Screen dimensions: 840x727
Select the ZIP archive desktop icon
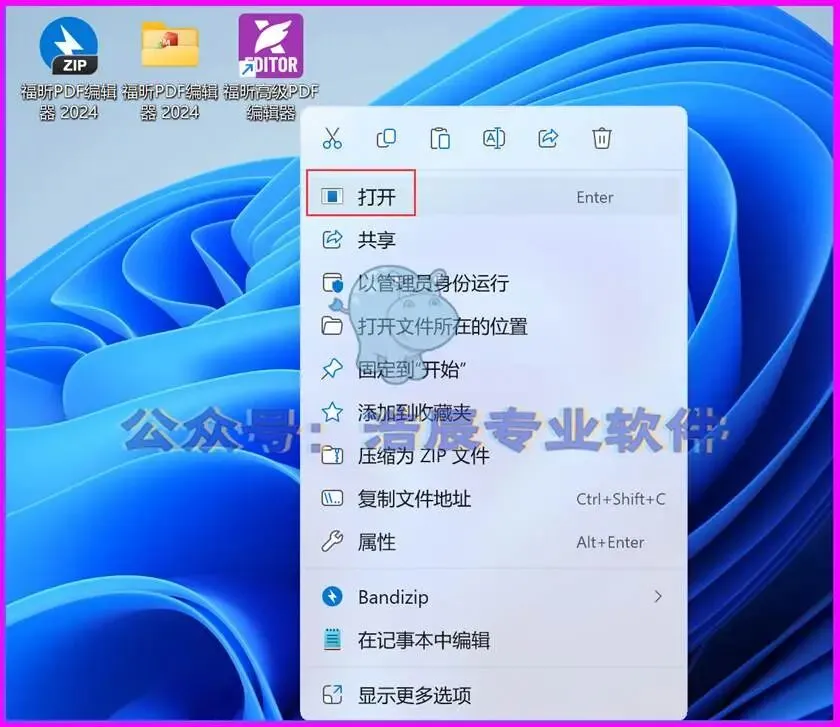pos(69,46)
